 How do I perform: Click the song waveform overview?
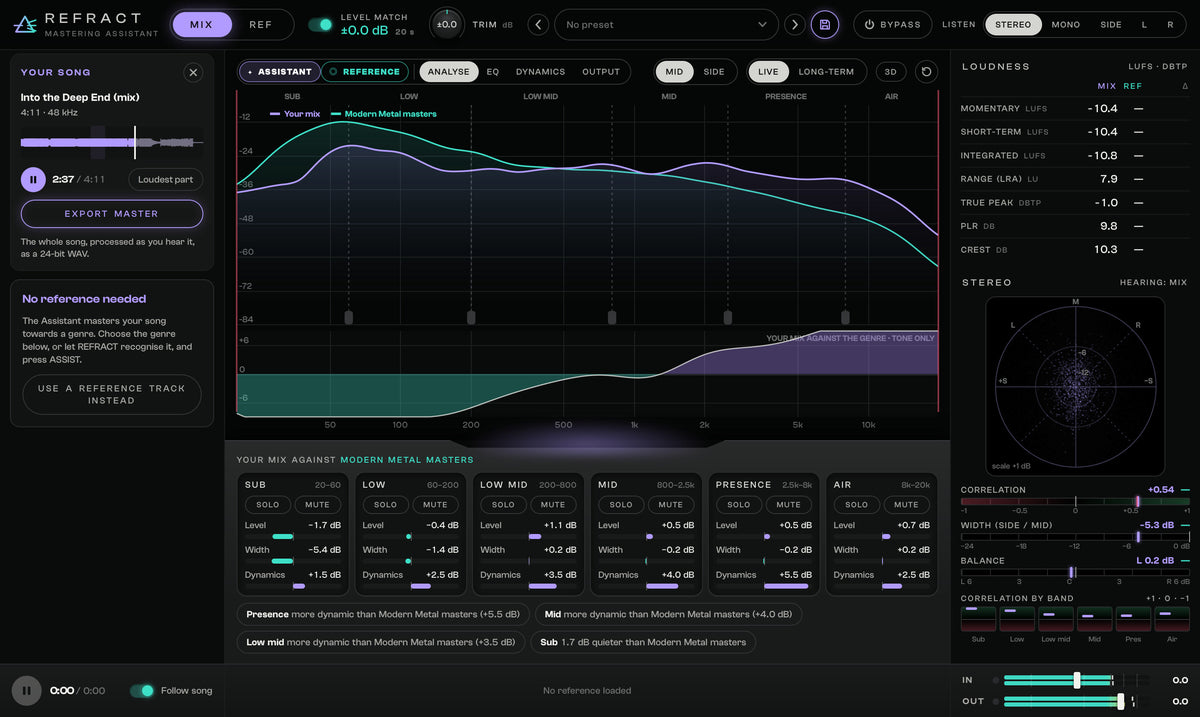pos(112,143)
